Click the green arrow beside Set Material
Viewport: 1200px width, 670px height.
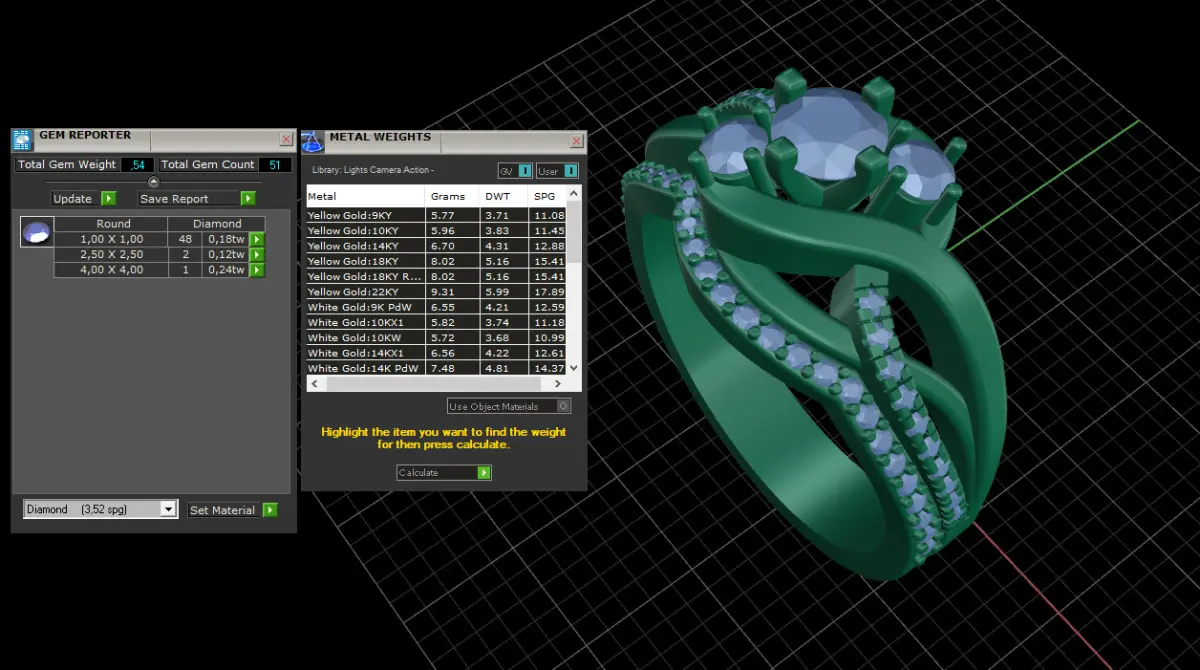[270, 510]
